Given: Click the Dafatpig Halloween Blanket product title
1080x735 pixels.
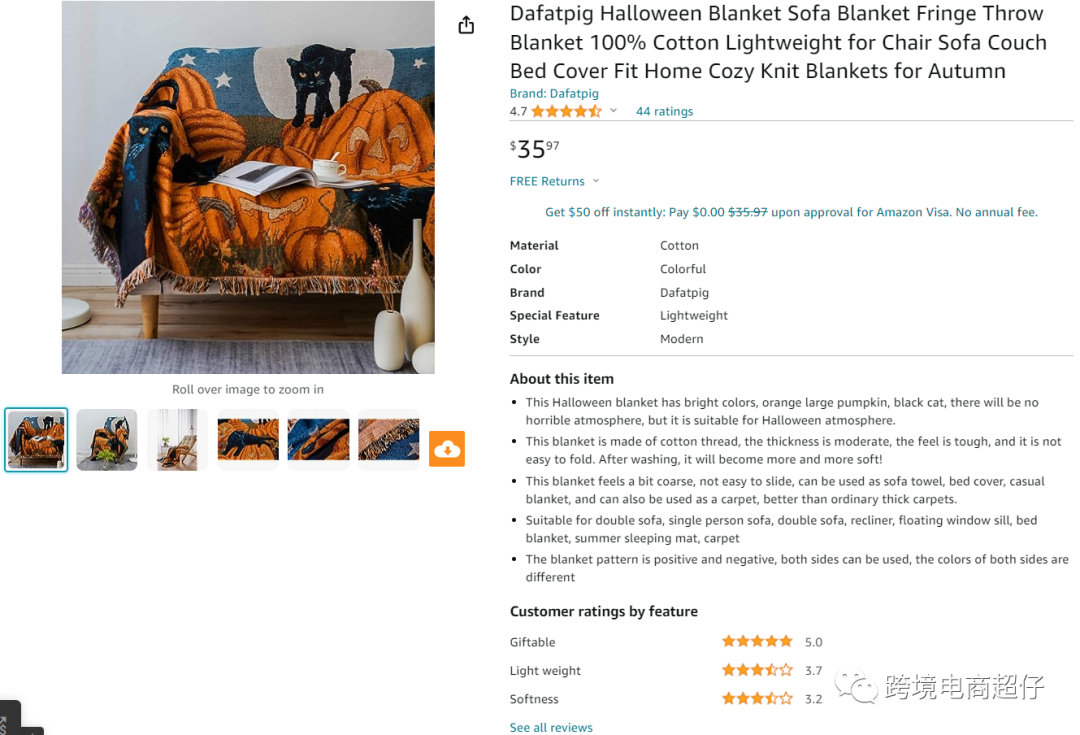Looking at the screenshot, I should point(778,42).
